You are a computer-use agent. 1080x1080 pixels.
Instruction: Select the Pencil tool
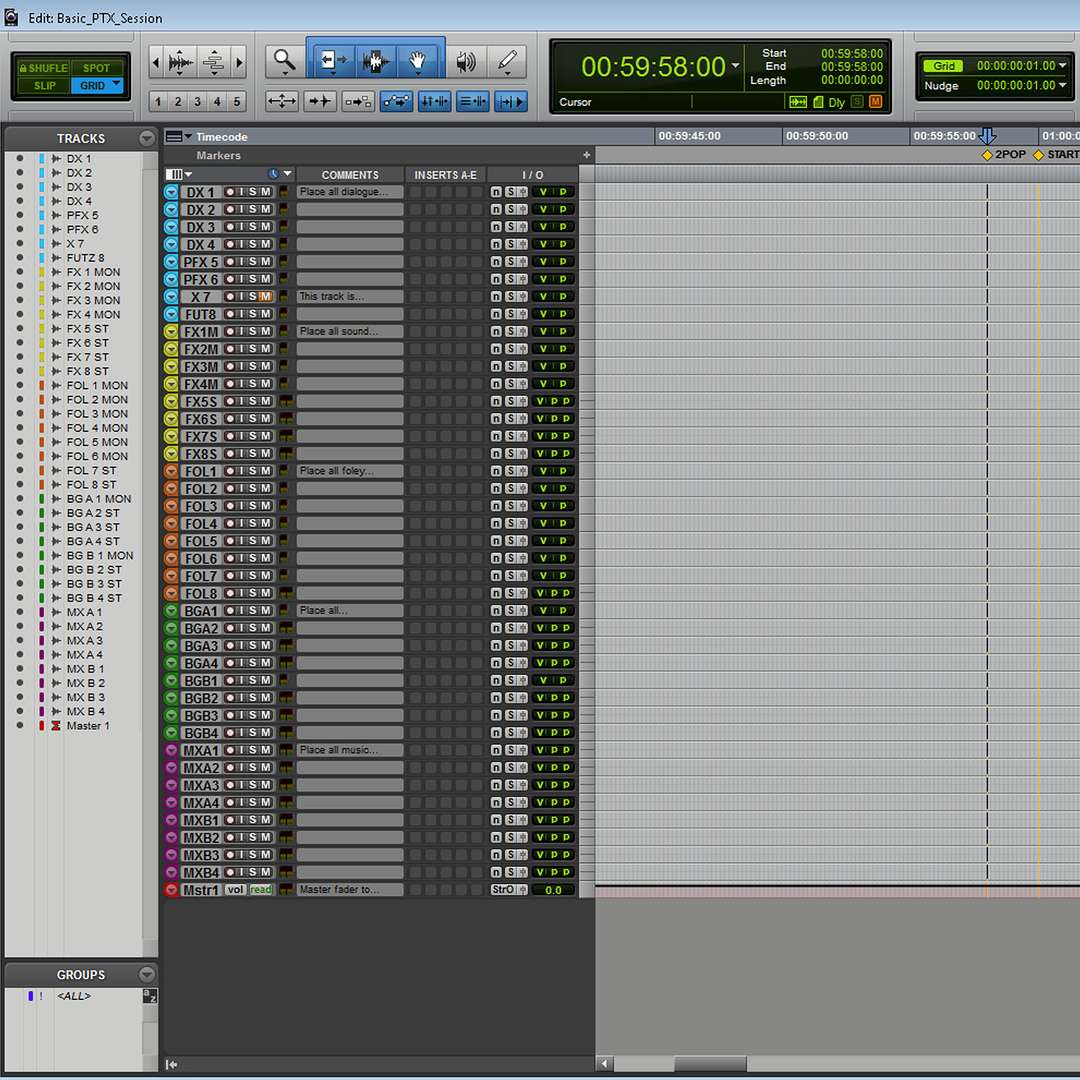coord(507,61)
